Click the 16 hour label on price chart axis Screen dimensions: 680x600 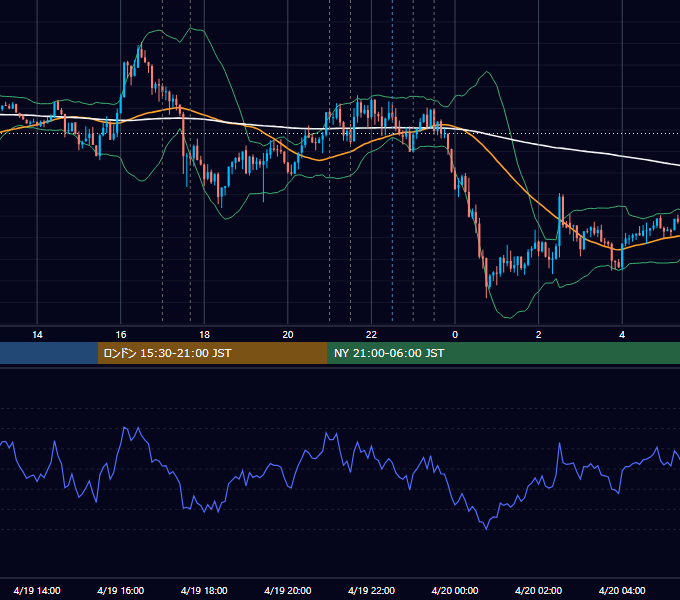pos(121,335)
